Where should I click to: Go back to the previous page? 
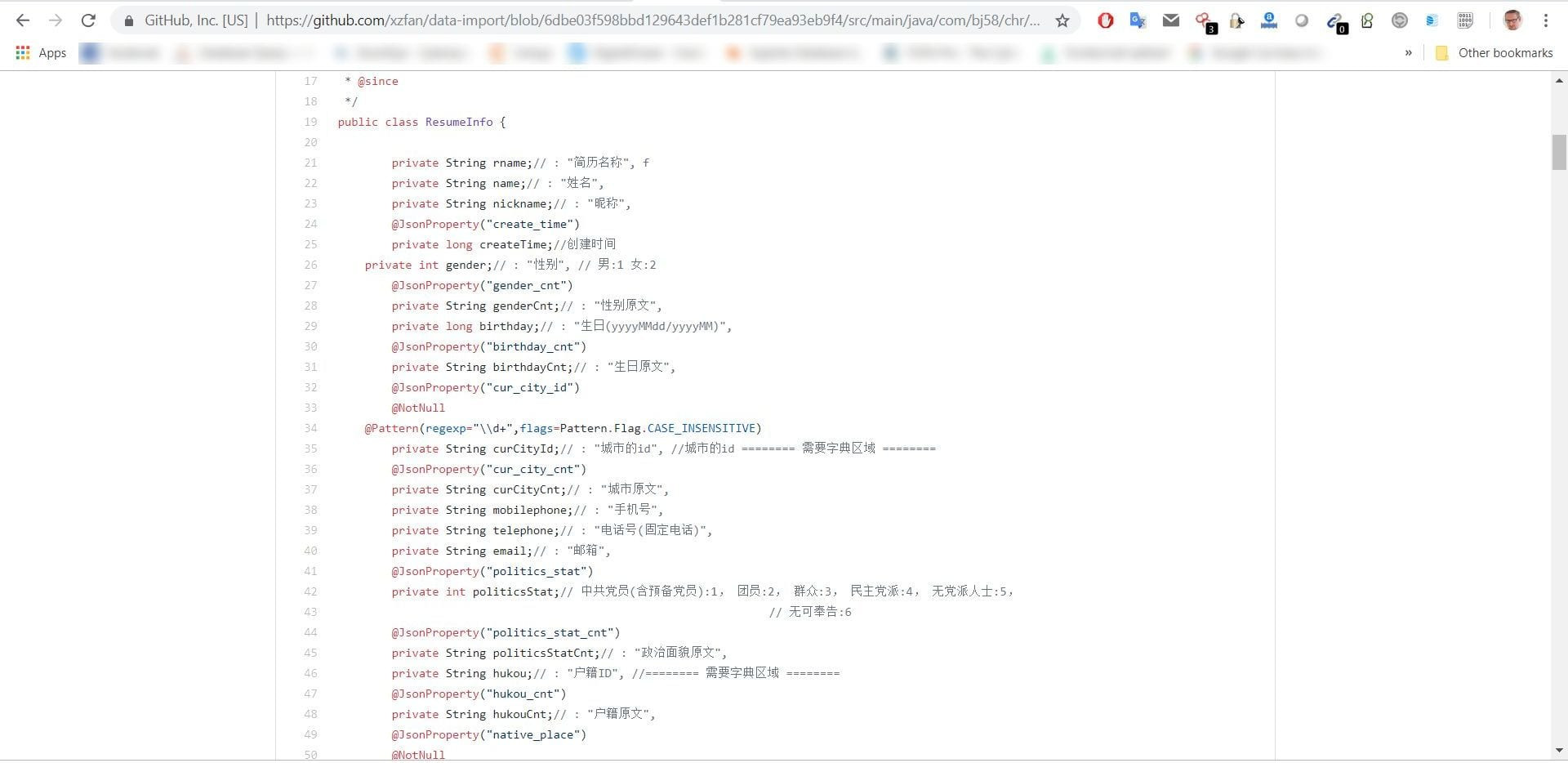tap(23, 20)
